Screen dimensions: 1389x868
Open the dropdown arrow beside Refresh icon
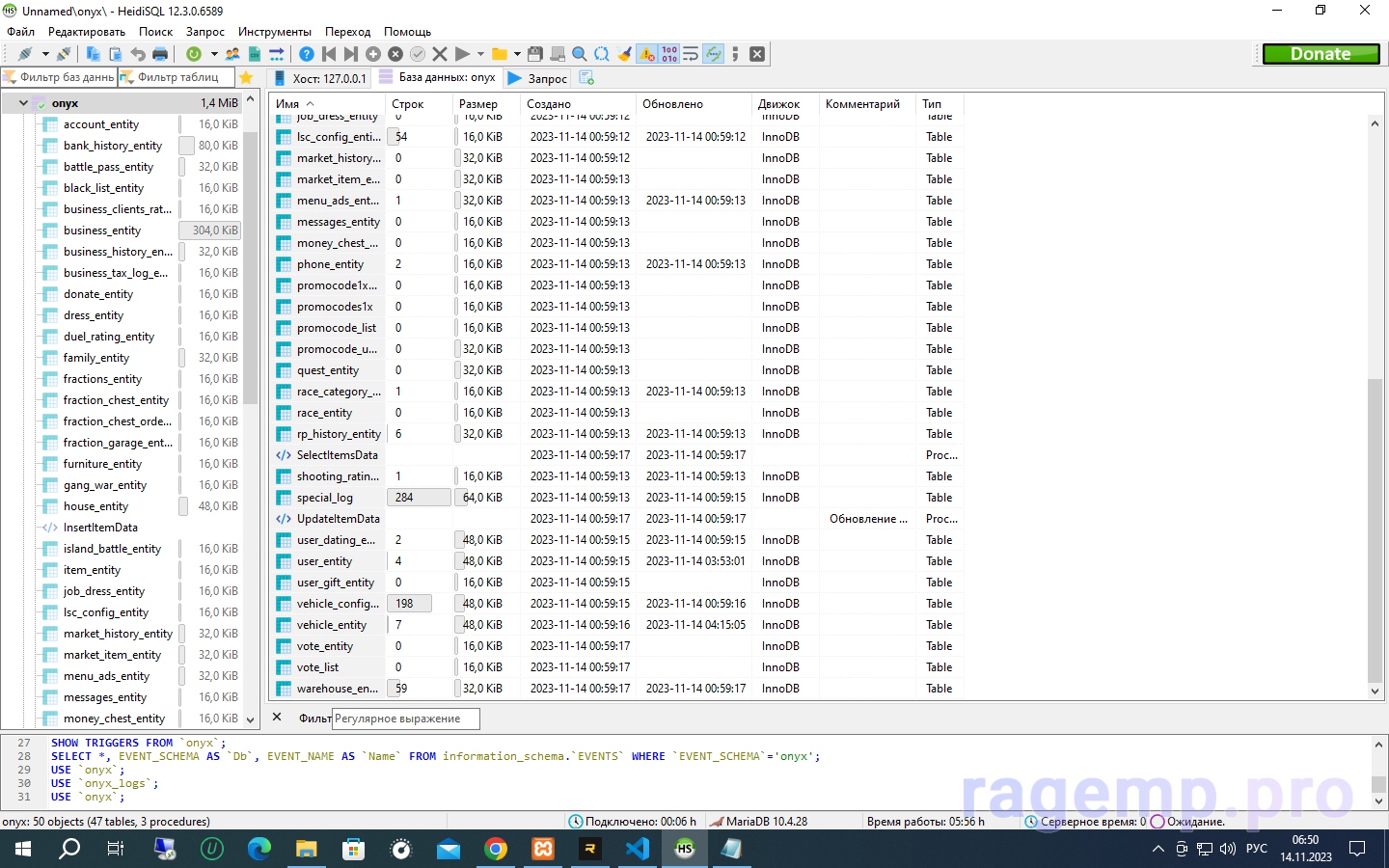pos(213,54)
